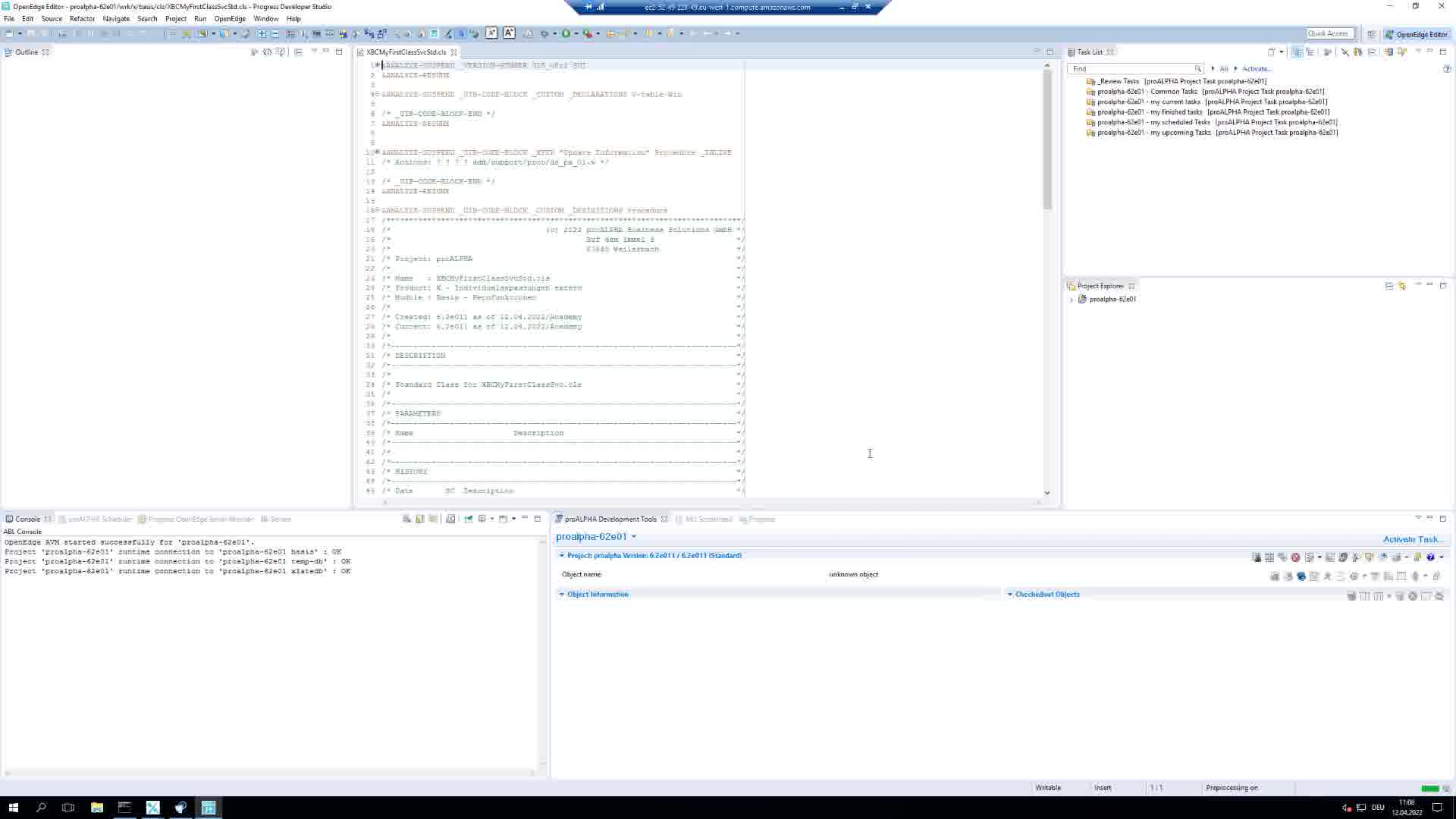The height and width of the screenshot is (819, 1456).
Task: Toggle Categorized presentation in Task List
Action: 1298,52
